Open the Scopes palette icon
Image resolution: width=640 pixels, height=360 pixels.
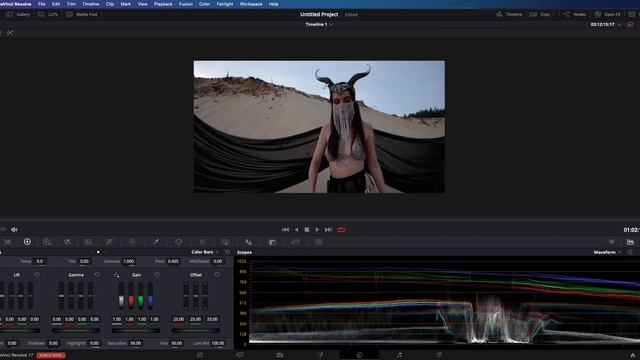click(630, 242)
